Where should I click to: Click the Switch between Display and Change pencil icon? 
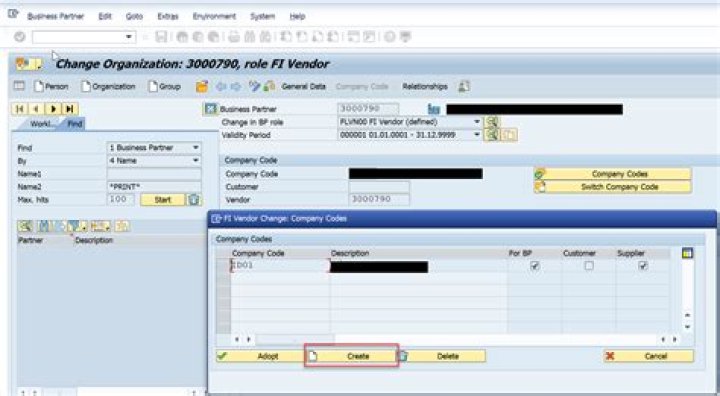(x=254, y=86)
